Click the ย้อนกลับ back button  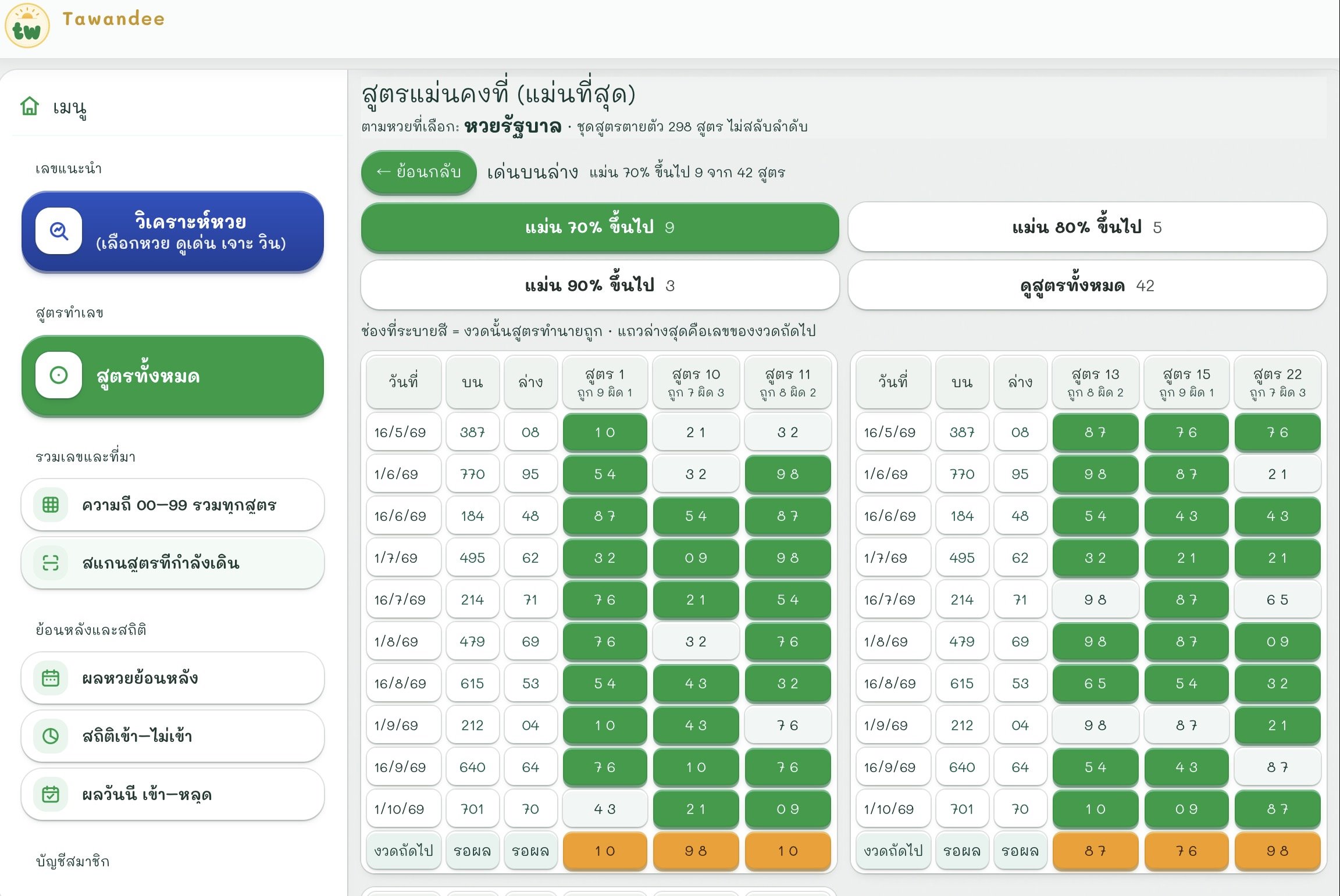tap(419, 172)
